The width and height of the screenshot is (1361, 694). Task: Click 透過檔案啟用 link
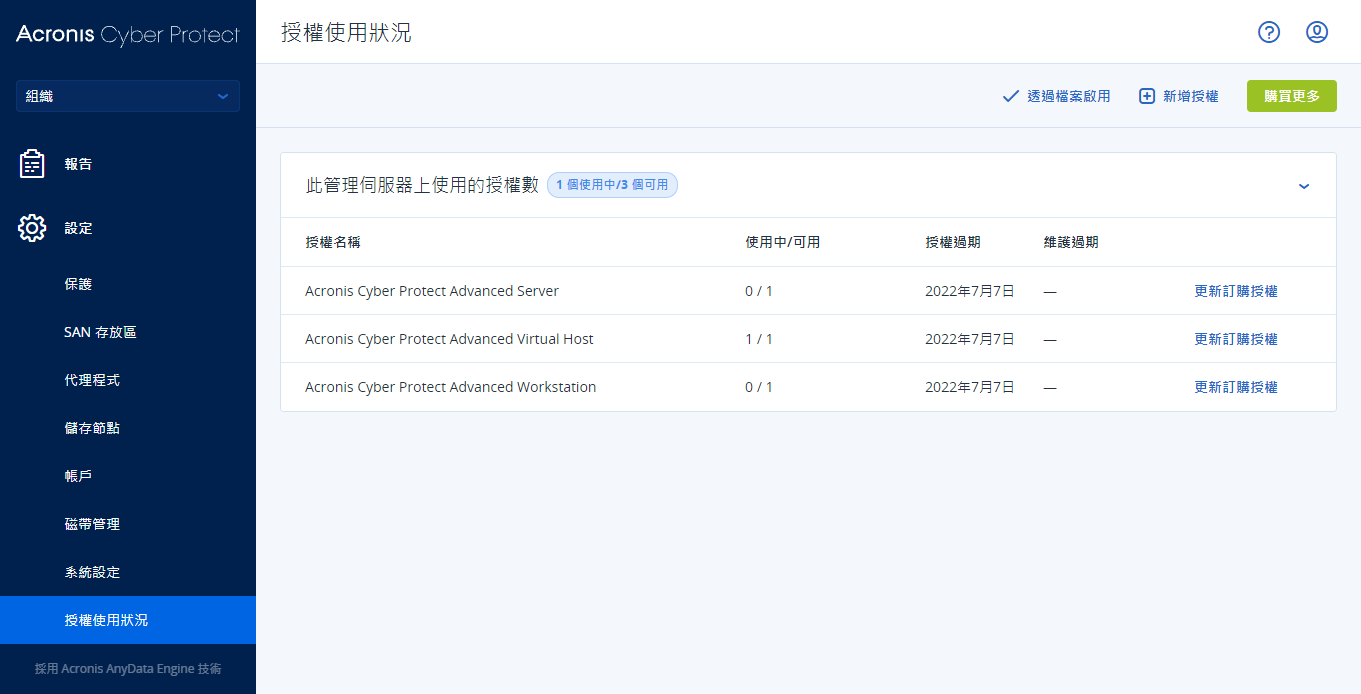[1069, 96]
